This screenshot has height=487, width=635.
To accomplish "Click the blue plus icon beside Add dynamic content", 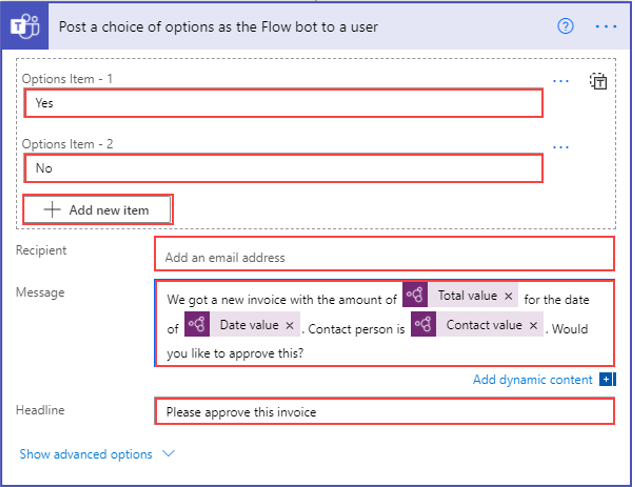I will coord(606,379).
